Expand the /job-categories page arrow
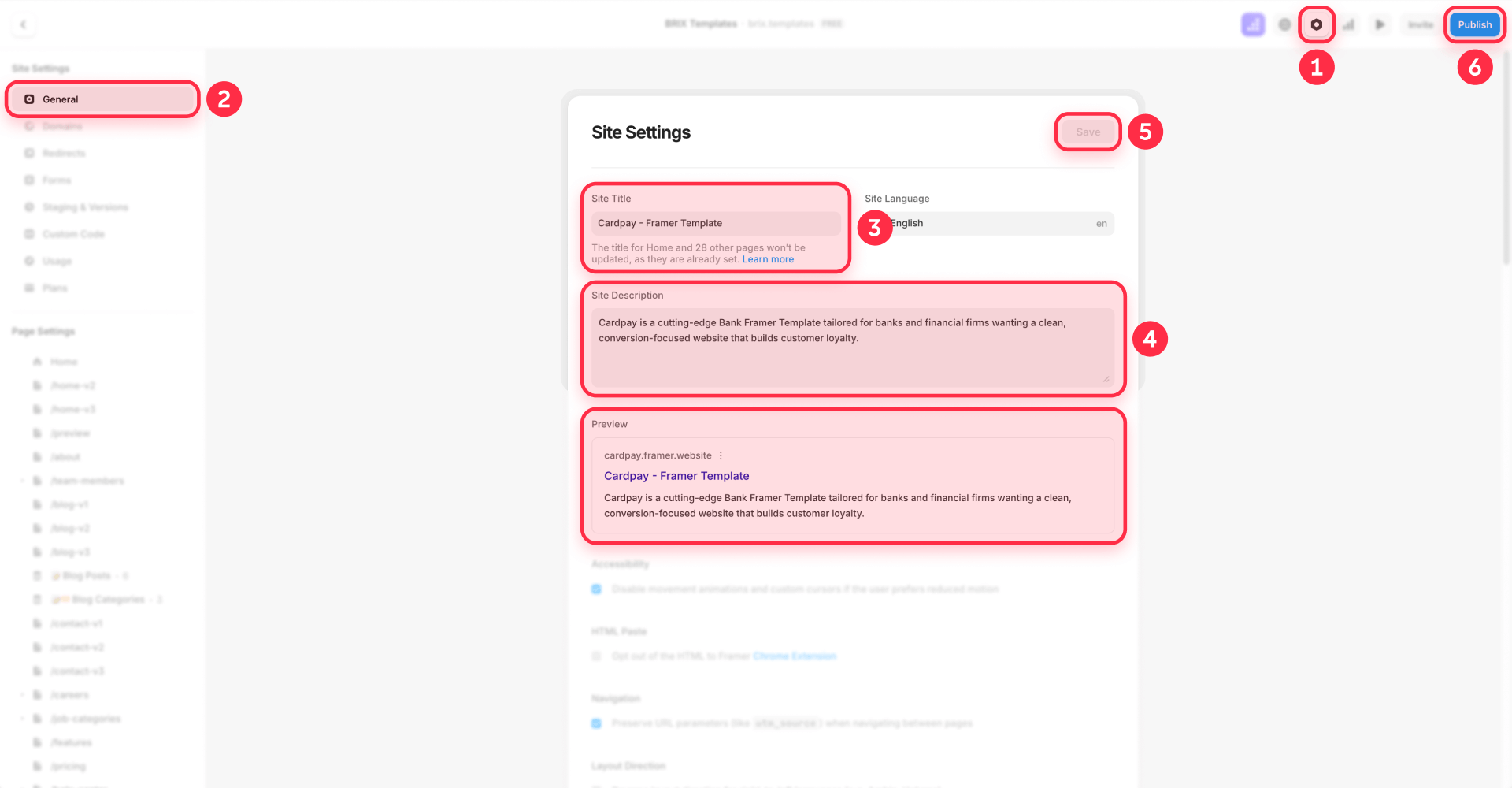1512x788 pixels. pyautogui.click(x=22, y=719)
